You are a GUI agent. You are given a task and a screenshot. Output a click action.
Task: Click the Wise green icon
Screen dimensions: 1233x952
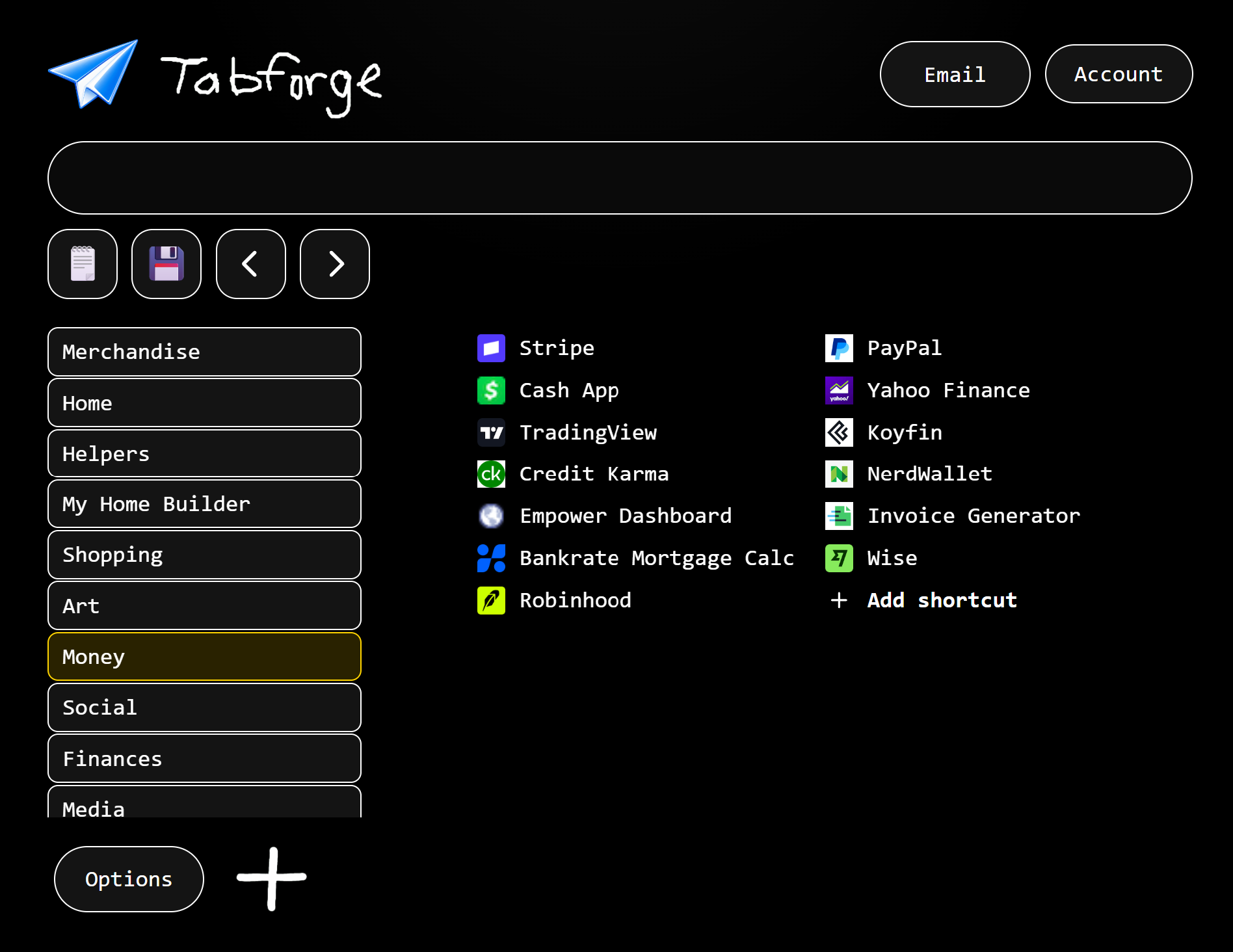pos(839,558)
